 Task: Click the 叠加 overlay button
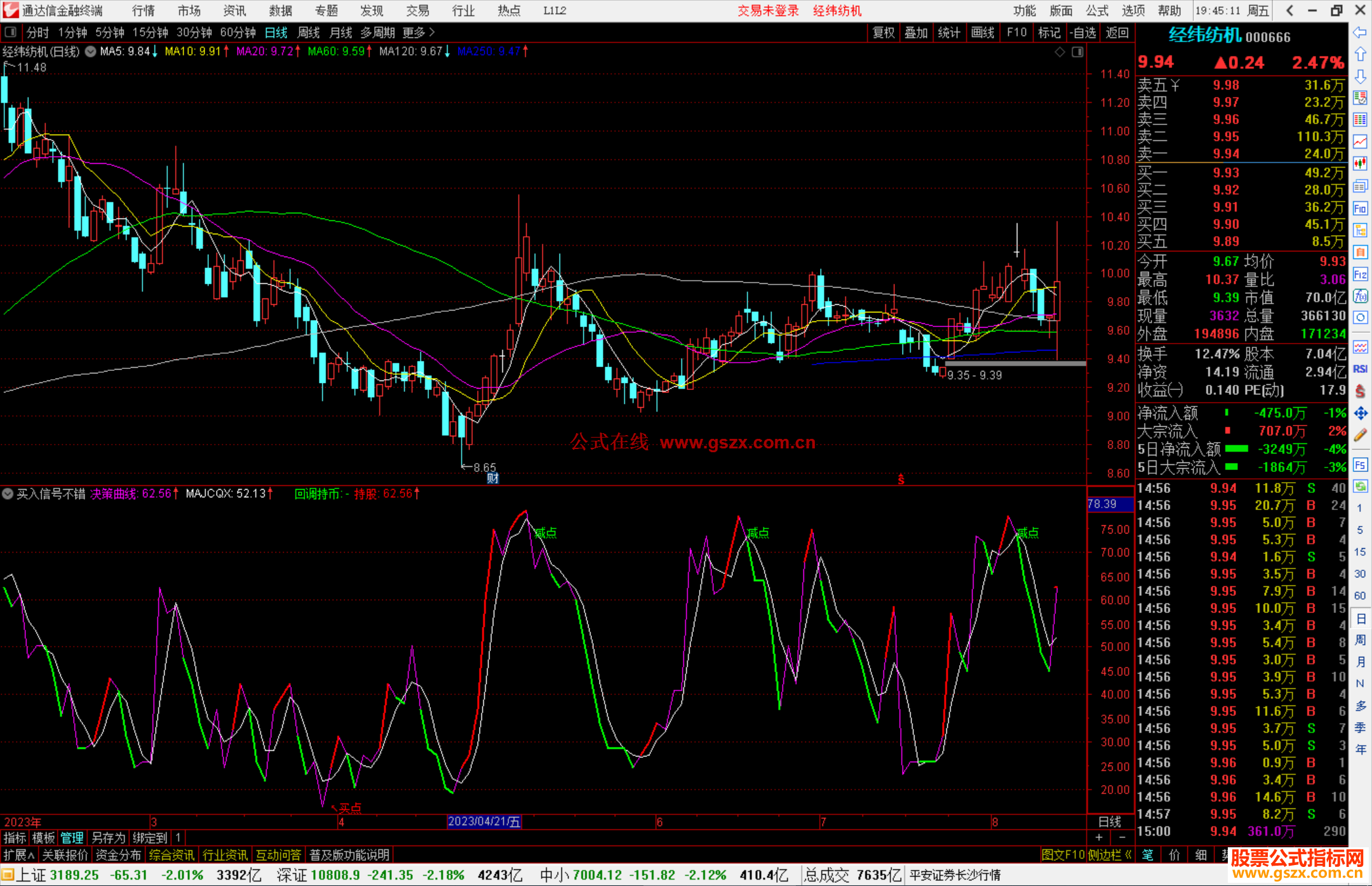(916, 32)
